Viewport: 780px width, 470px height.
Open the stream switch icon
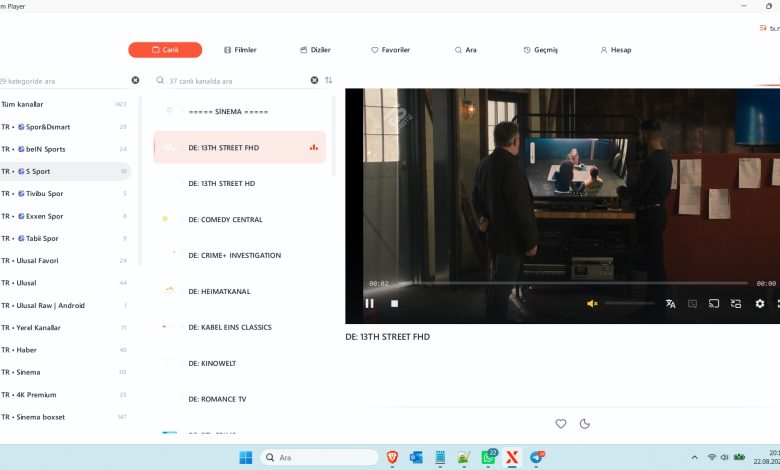(x=736, y=303)
